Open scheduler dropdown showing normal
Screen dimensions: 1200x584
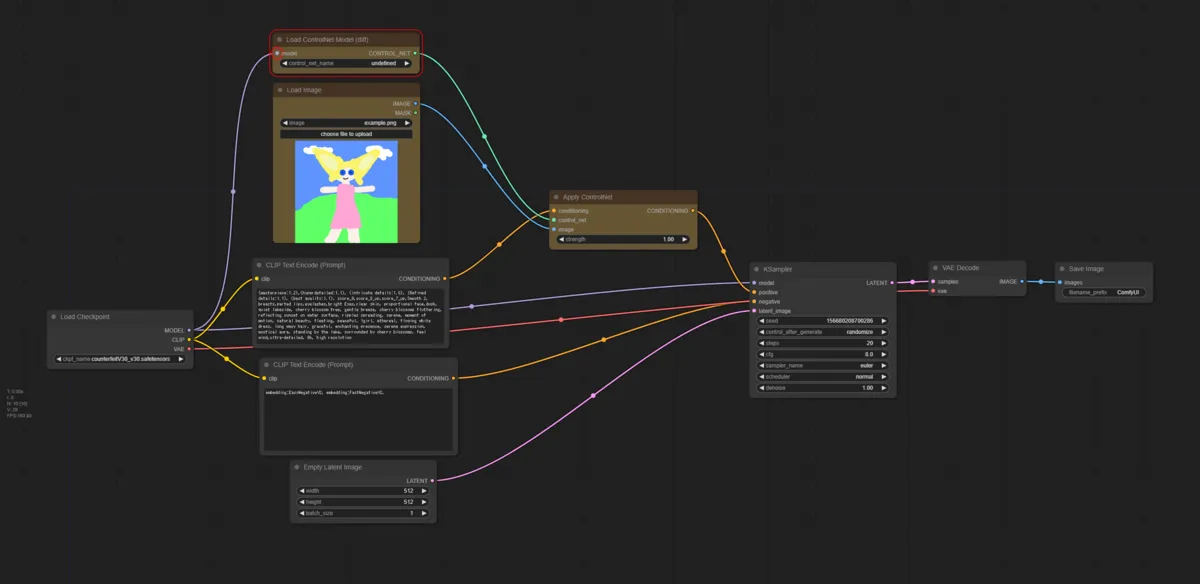tap(822, 377)
